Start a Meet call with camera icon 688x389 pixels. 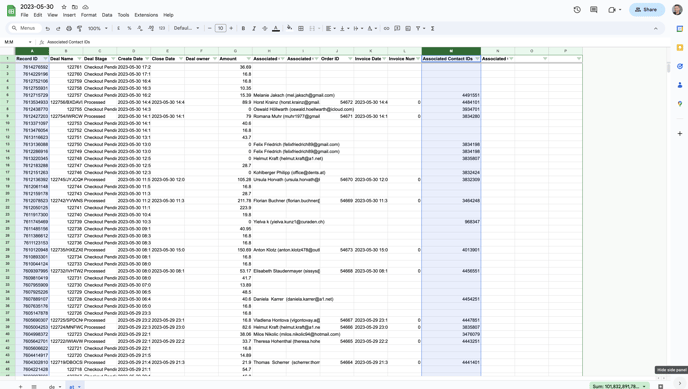[612, 10]
